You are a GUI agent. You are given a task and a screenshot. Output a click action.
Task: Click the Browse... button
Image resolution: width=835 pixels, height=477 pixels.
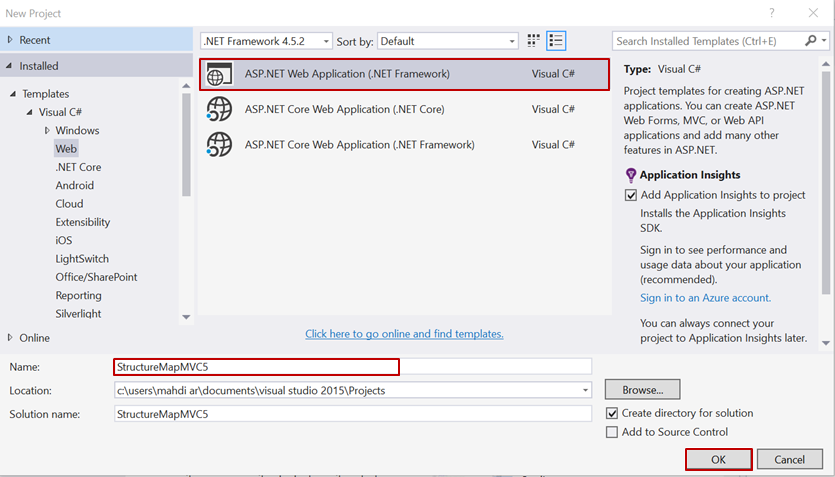tap(642, 390)
